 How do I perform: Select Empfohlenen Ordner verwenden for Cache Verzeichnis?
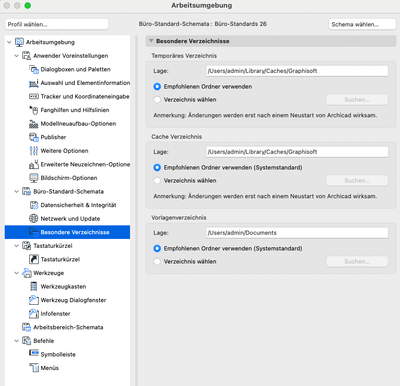click(x=157, y=168)
